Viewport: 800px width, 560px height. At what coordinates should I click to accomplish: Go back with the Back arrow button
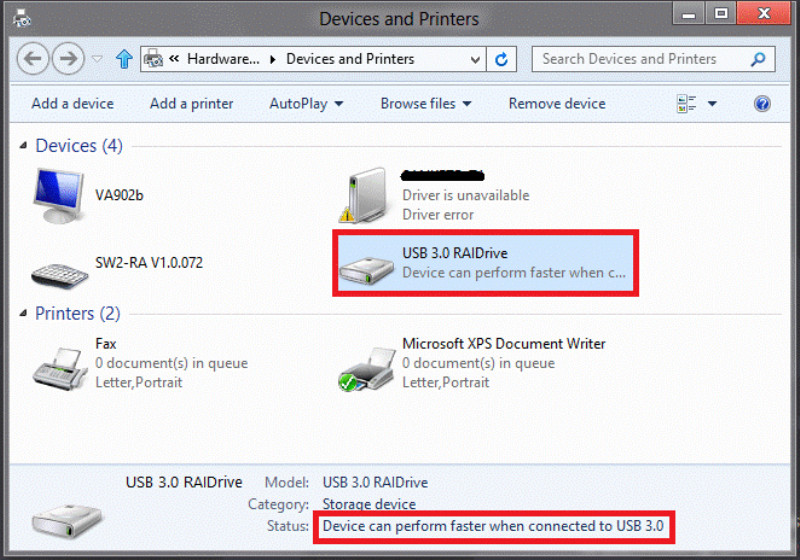click(x=33, y=59)
